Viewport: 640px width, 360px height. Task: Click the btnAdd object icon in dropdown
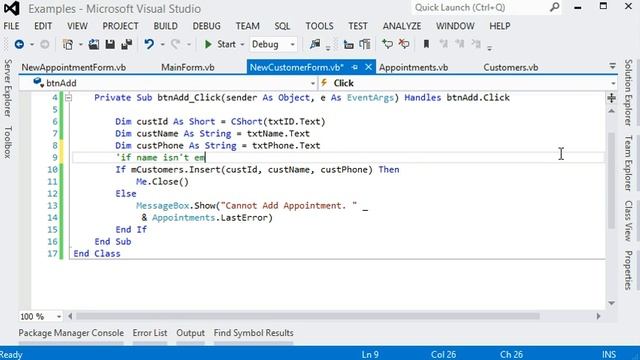click(38, 82)
